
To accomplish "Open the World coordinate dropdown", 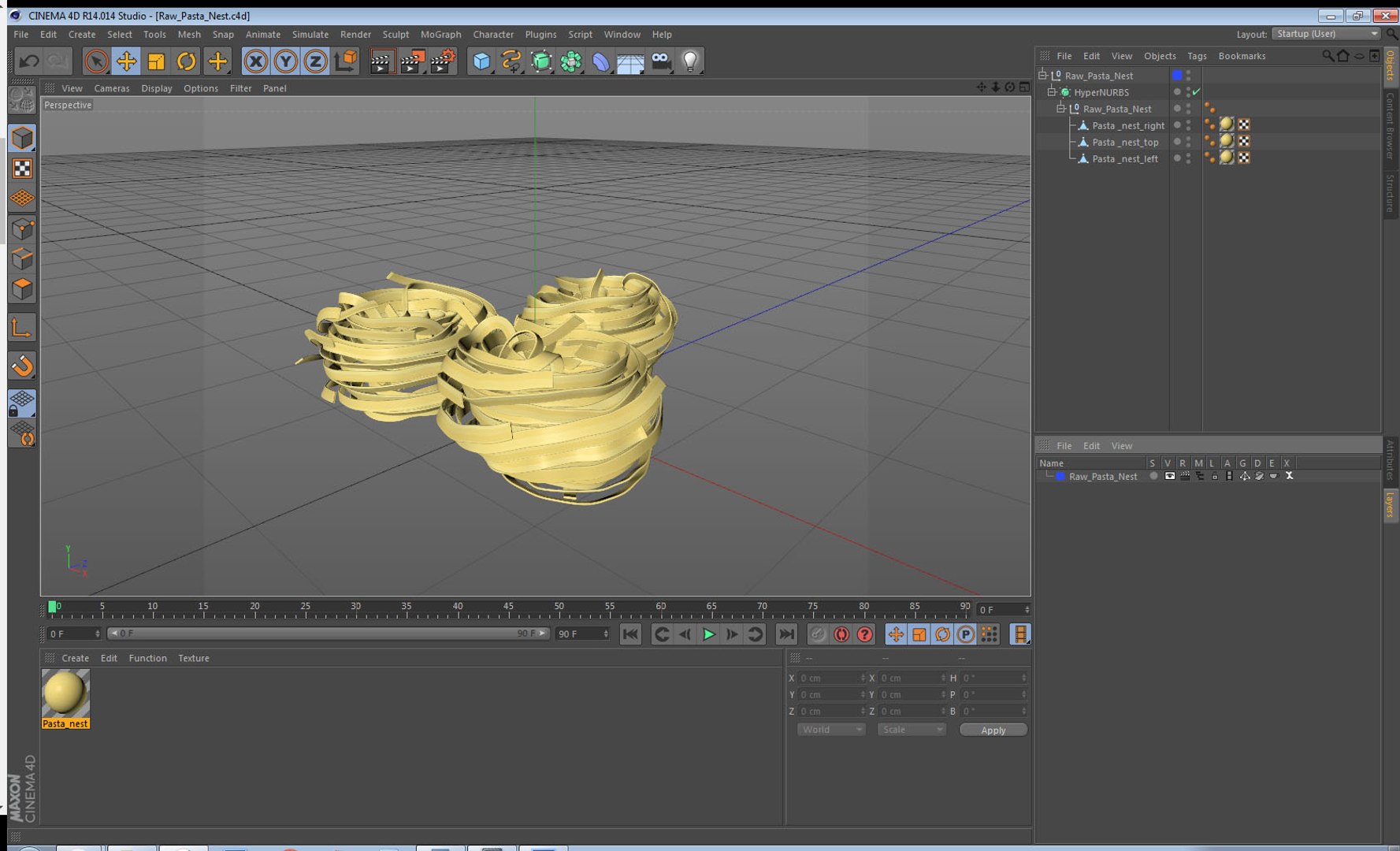I will click(x=831, y=730).
